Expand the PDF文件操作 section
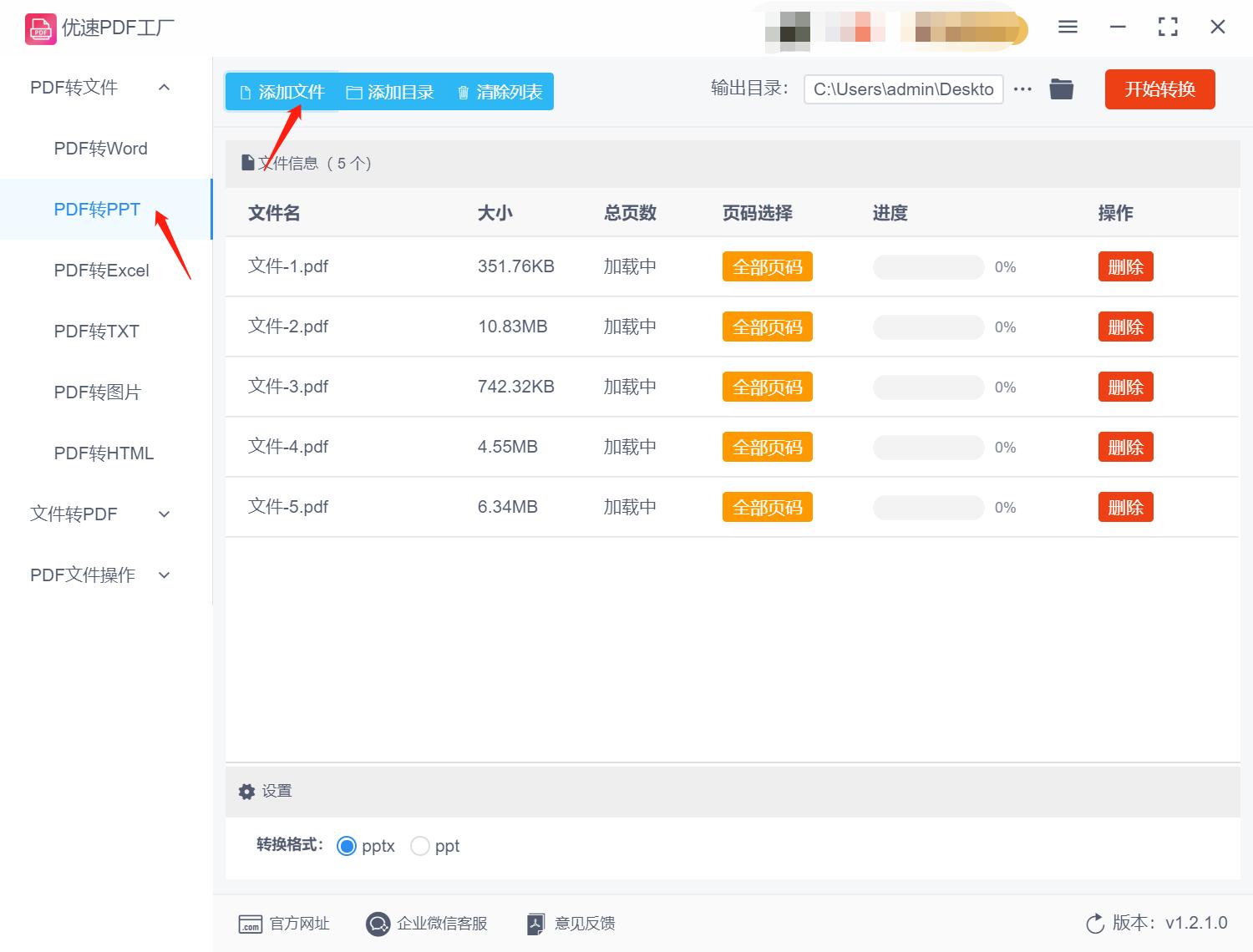The height and width of the screenshot is (952, 1253). tap(164, 575)
